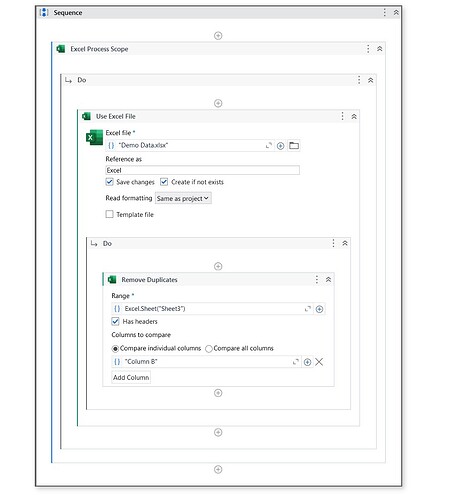Click the Reference as text field

tap(202, 170)
